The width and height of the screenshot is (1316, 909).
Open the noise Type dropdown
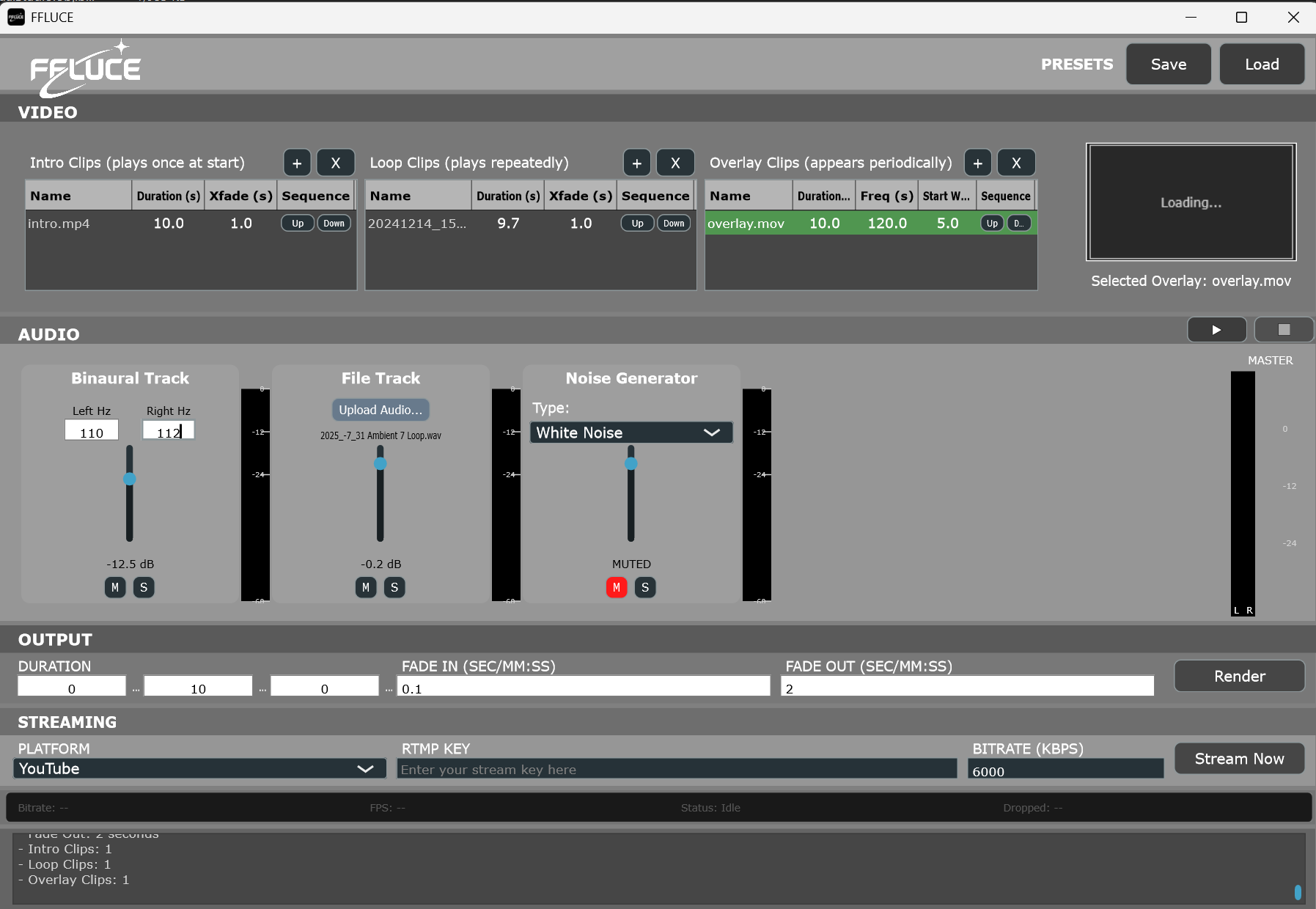(631, 433)
